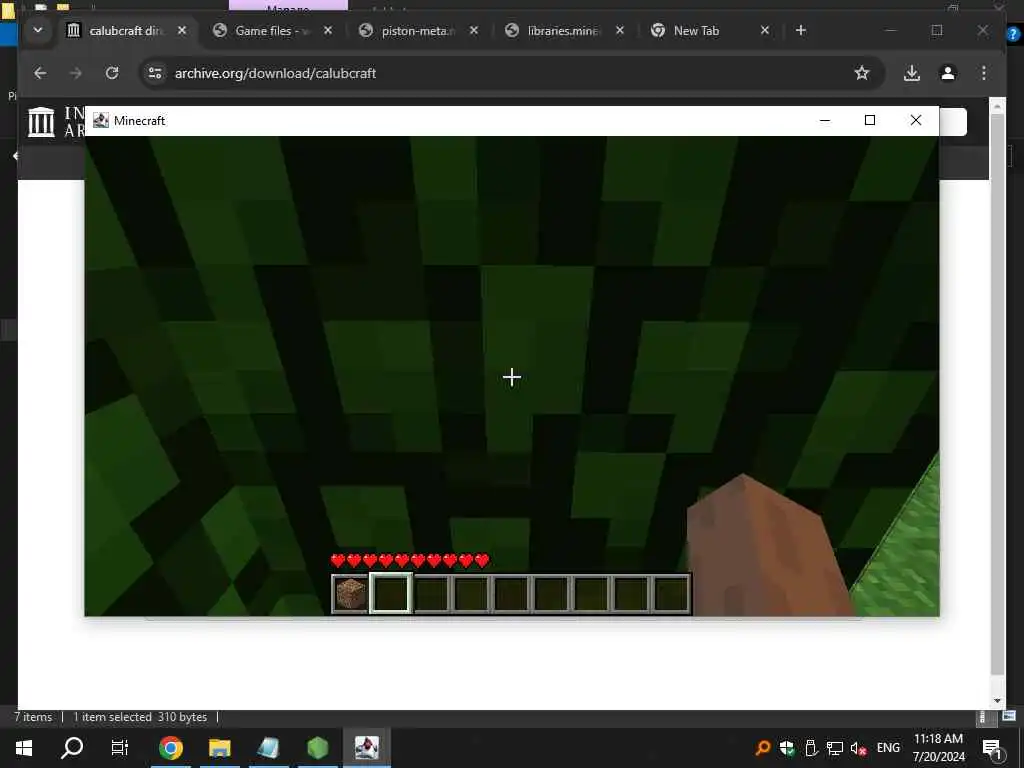Open the Minecraft taskbar icon
The image size is (1024, 768).
(366, 748)
